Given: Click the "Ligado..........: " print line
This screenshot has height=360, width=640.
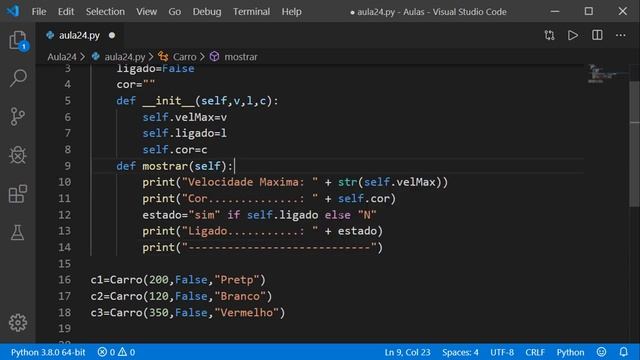Looking at the screenshot, I should click(x=262, y=231).
